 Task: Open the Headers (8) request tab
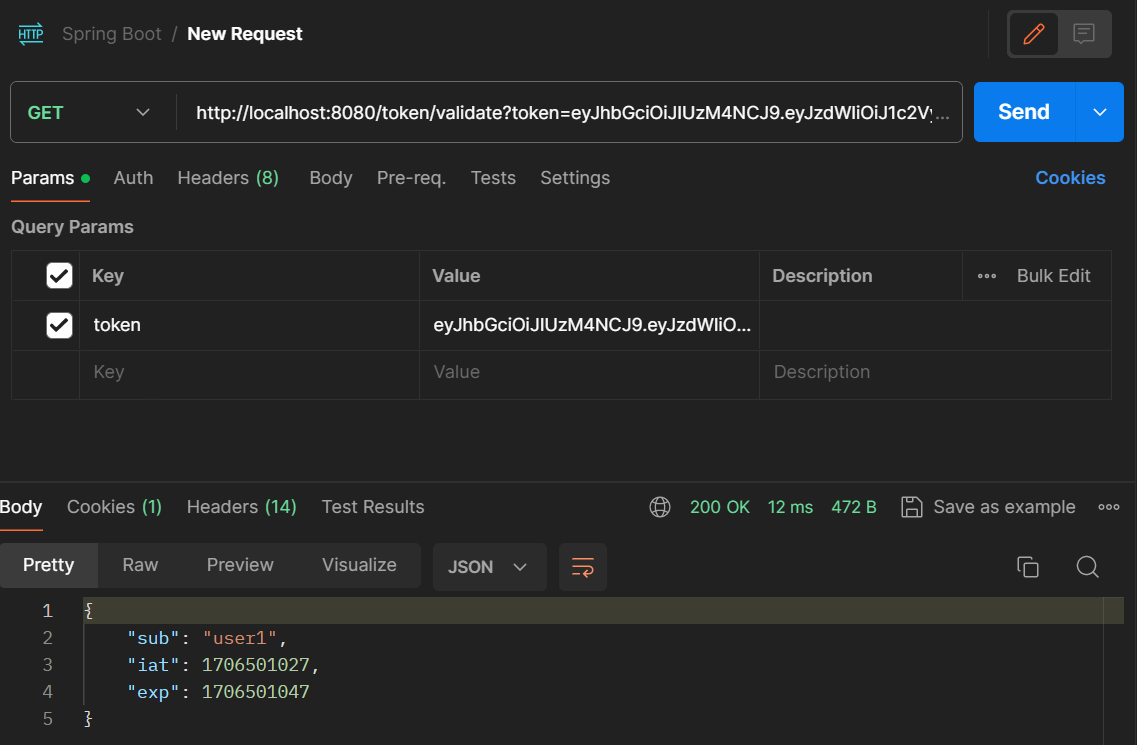pos(228,178)
